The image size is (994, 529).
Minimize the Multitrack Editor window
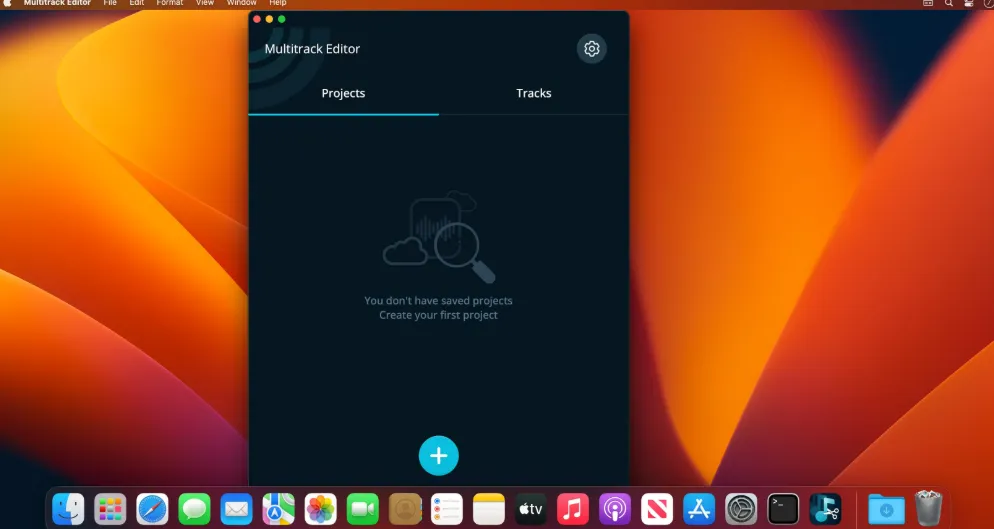(269, 19)
